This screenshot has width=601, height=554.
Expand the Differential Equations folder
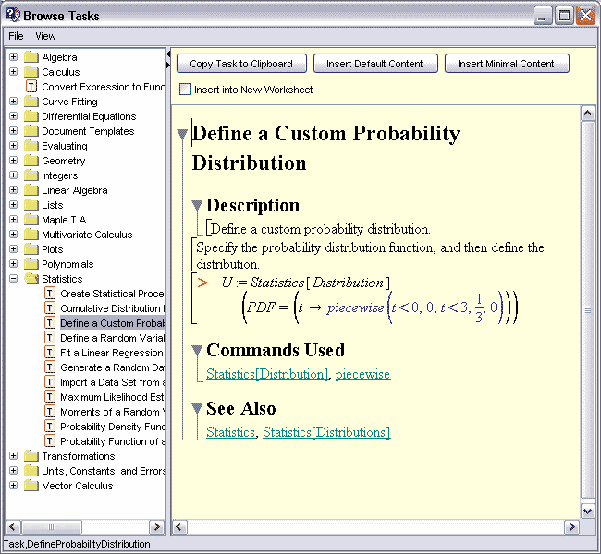pyautogui.click(x=13, y=116)
